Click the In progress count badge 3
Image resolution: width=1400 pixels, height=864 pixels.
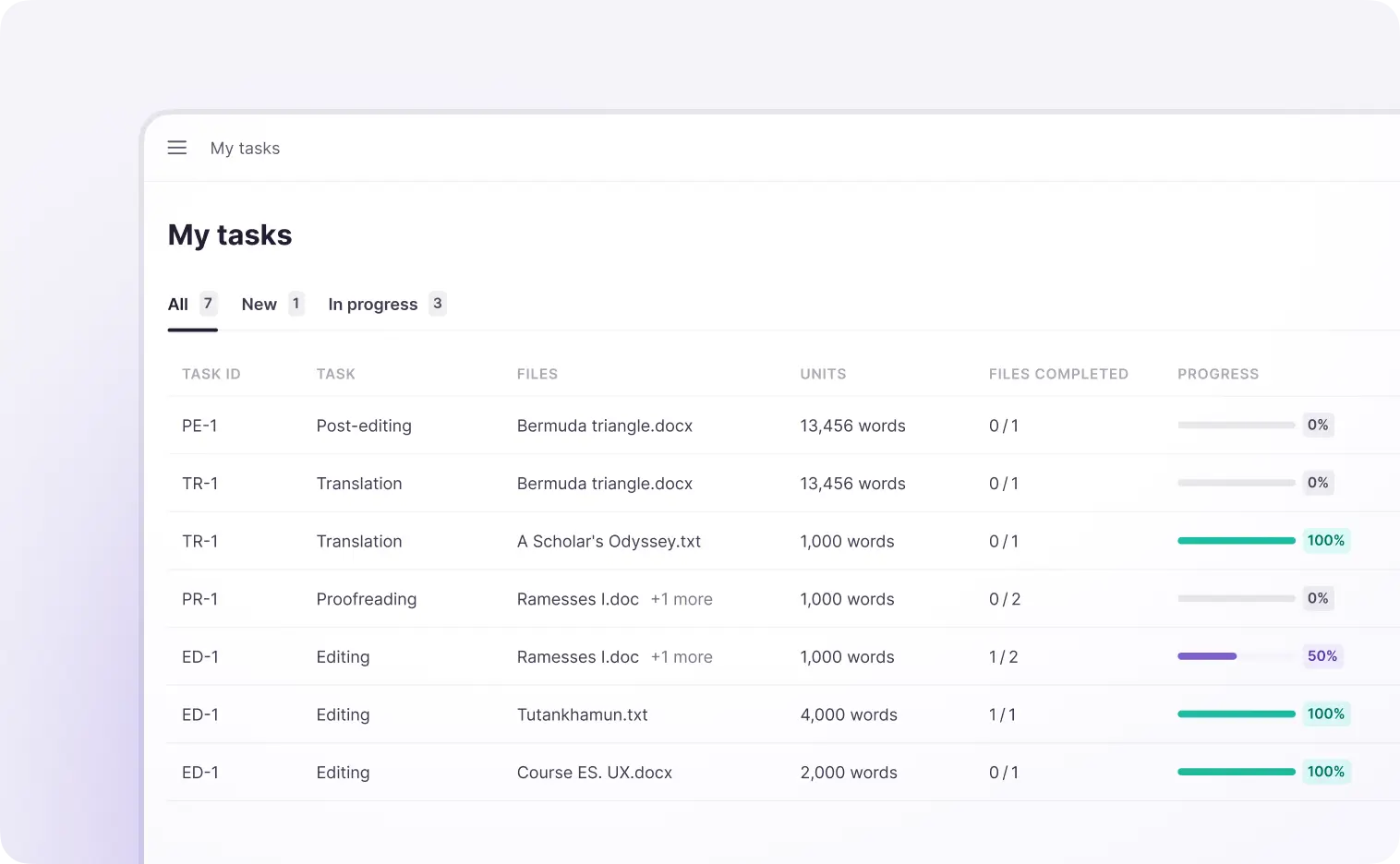[438, 304]
